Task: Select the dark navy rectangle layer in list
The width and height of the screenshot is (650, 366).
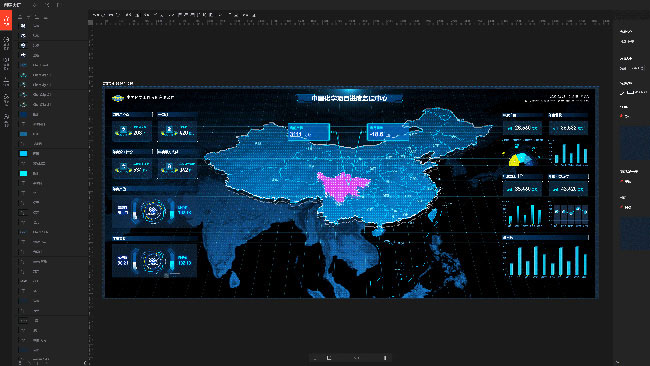Action: pyautogui.click(x=24, y=114)
